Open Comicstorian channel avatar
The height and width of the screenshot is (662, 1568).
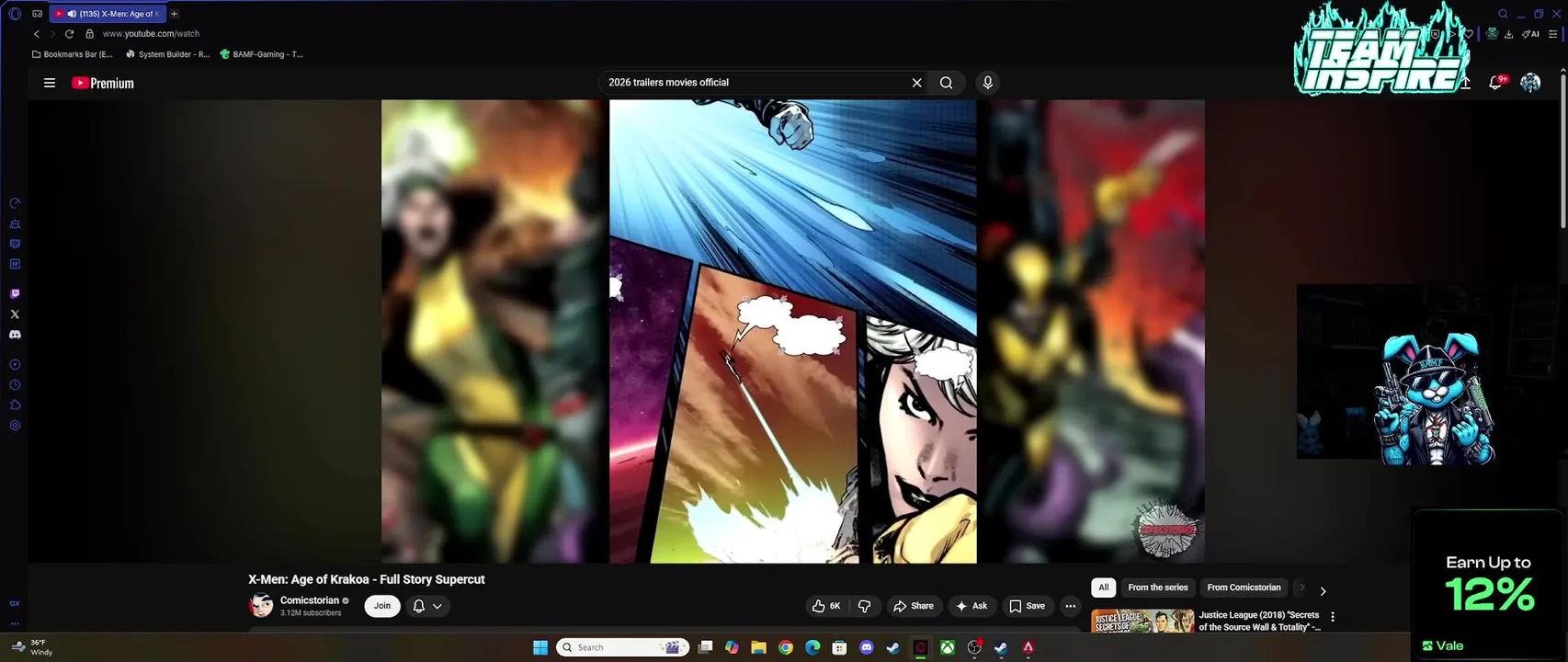tap(261, 605)
